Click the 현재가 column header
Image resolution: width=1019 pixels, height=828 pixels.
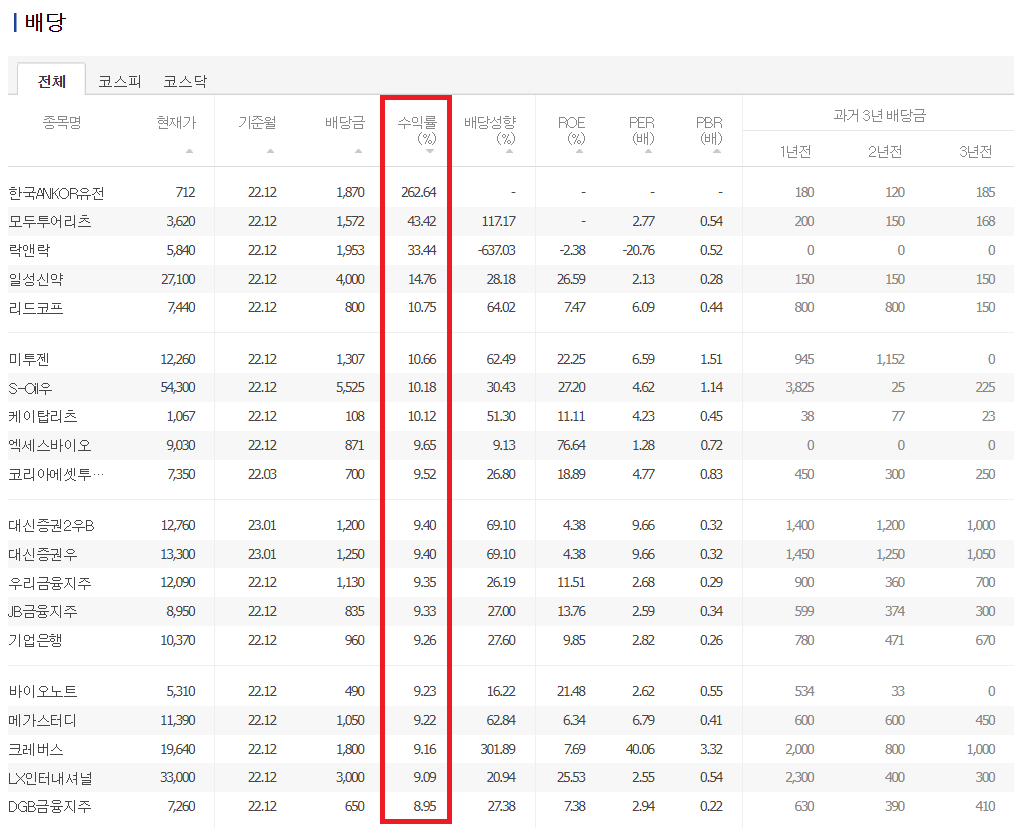point(176,122)
